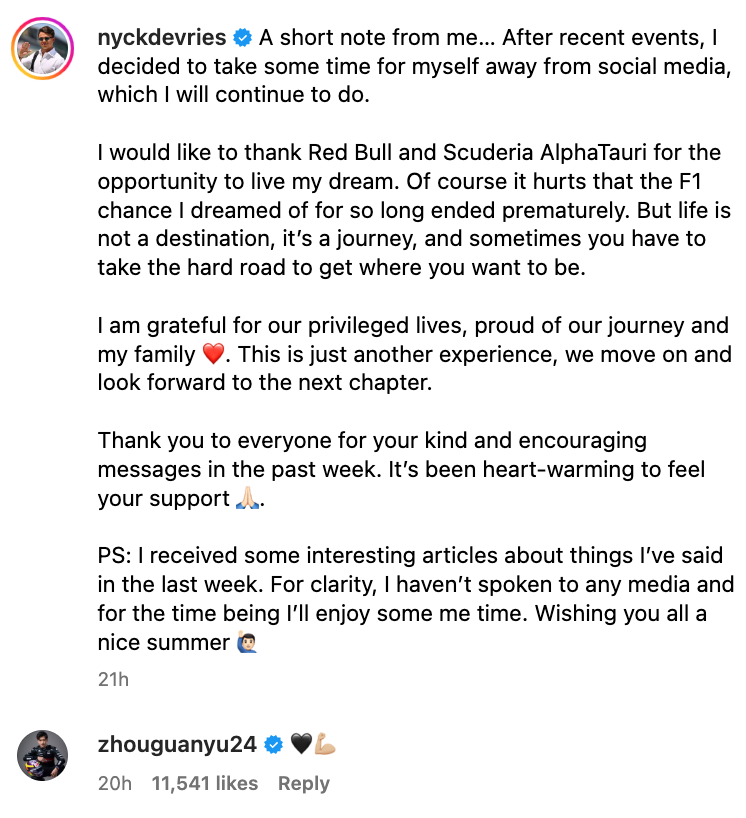Open zhouguanyu24 profile avatar
This screenshot has height=818, width=746.
pyautogui.click(x=43, y=755)
